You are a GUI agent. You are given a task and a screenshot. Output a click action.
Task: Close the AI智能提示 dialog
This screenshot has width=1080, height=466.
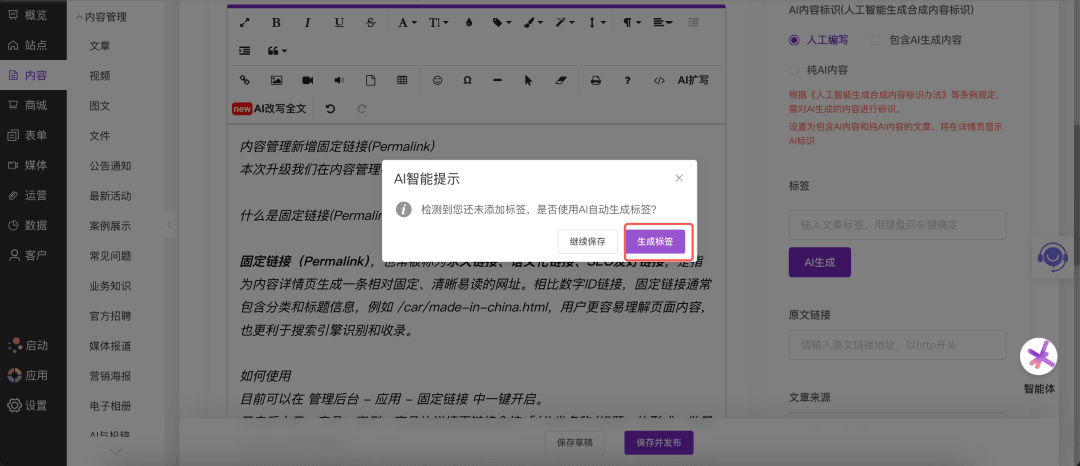[x=679, y=178]
